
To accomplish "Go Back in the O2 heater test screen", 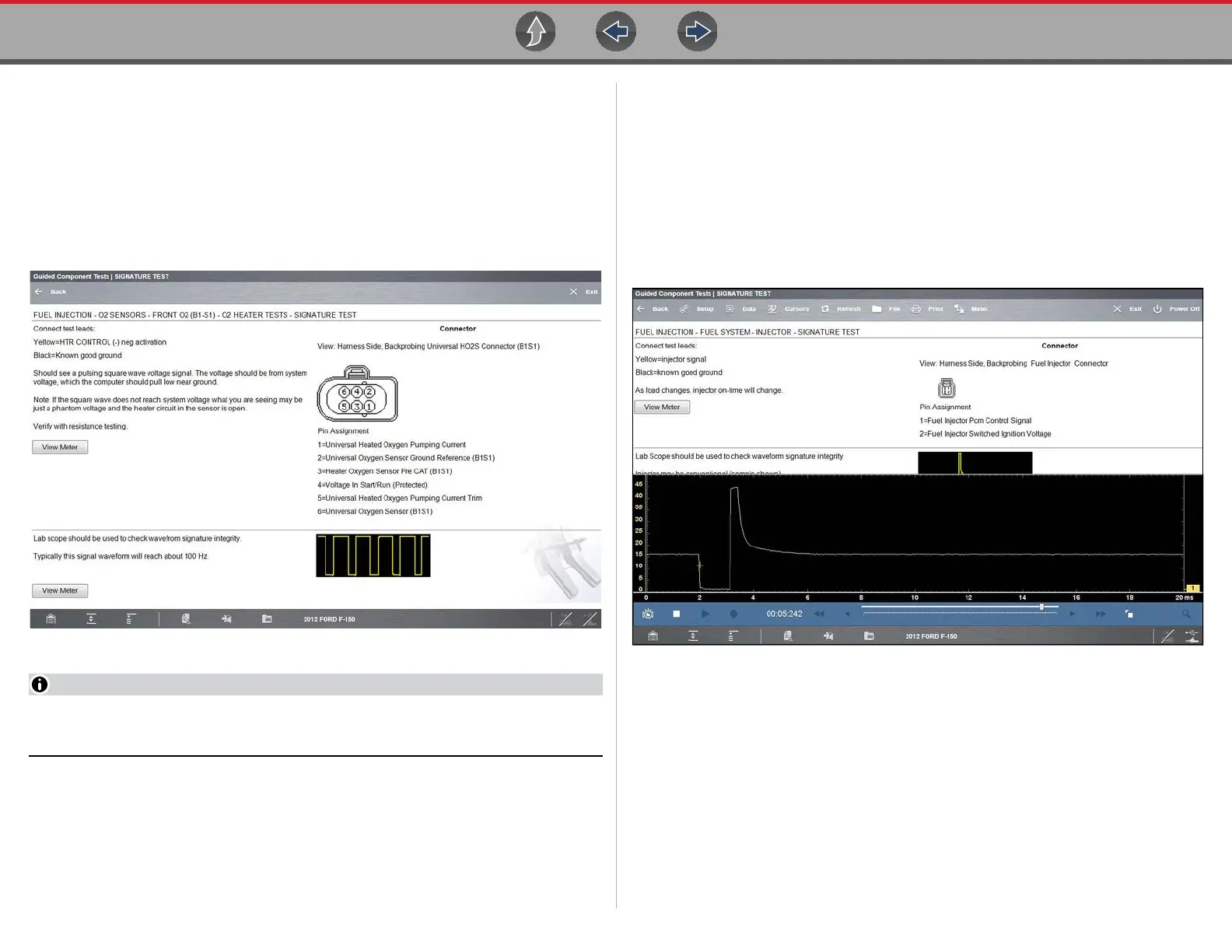I will 51,292.
